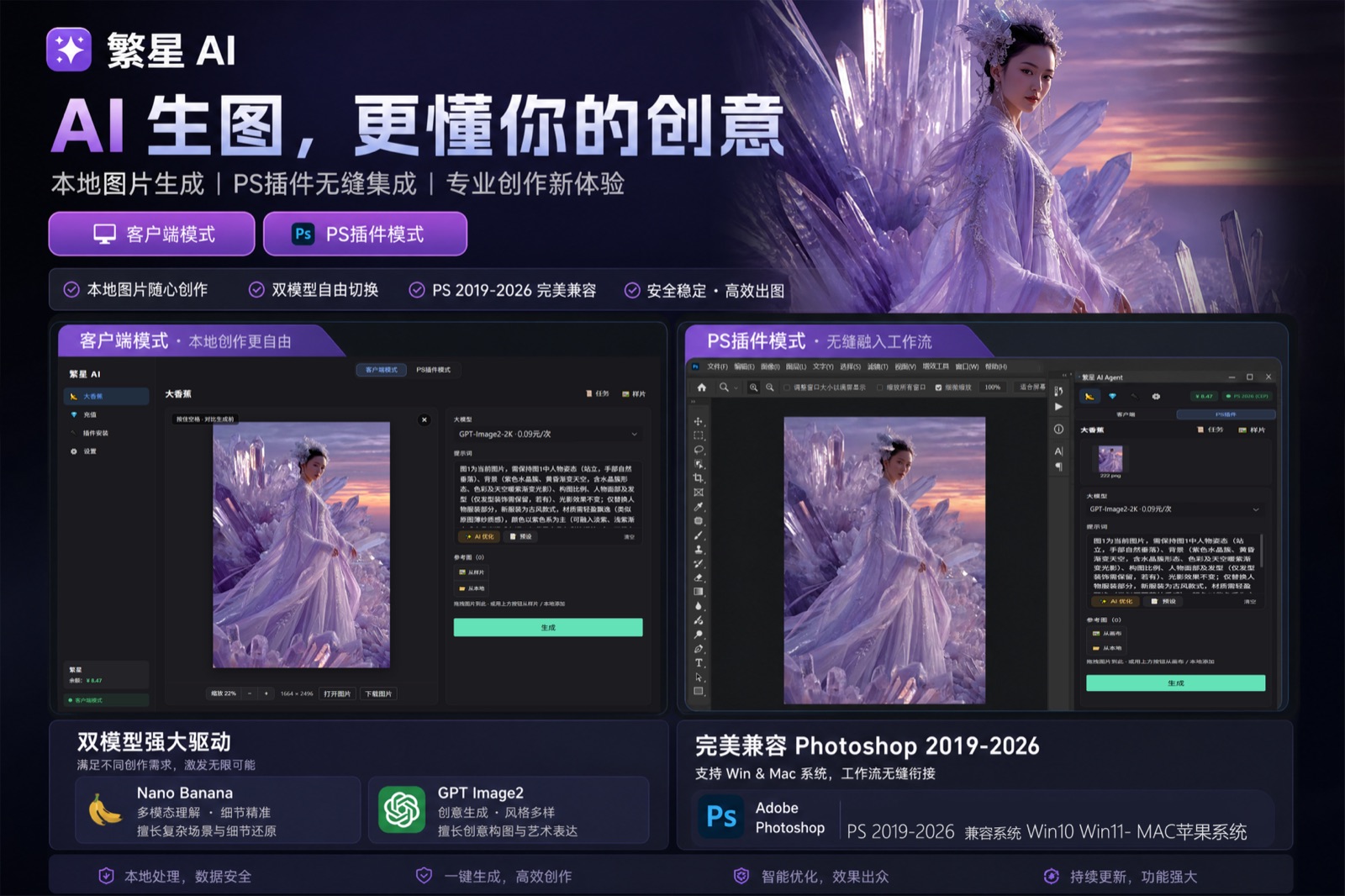Open the Actions panel play icon
This screenshot has height=896, width=1345.
coord(1058,407)
